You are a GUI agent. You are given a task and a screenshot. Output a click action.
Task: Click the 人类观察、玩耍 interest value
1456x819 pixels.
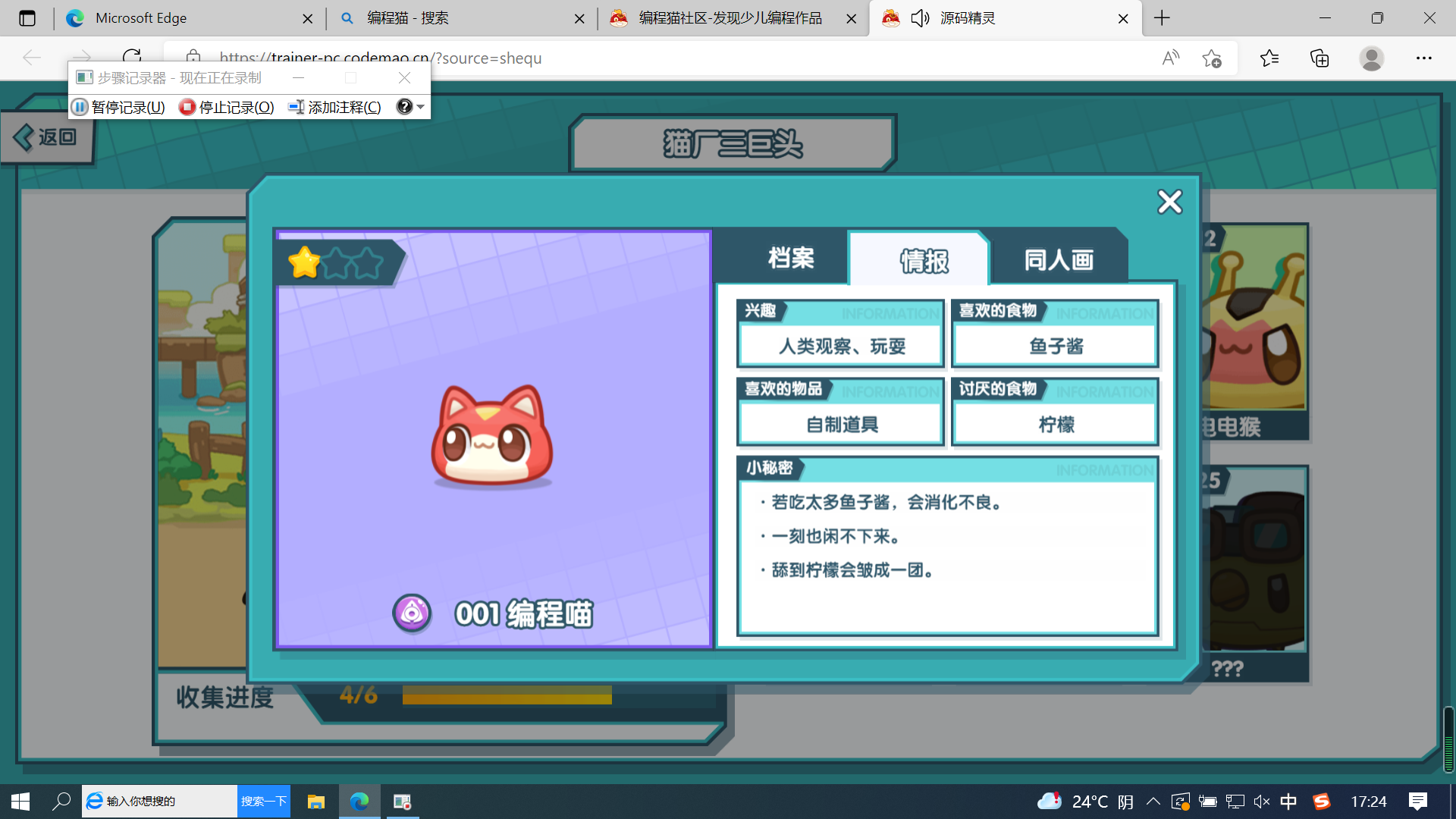pos(841,347)
